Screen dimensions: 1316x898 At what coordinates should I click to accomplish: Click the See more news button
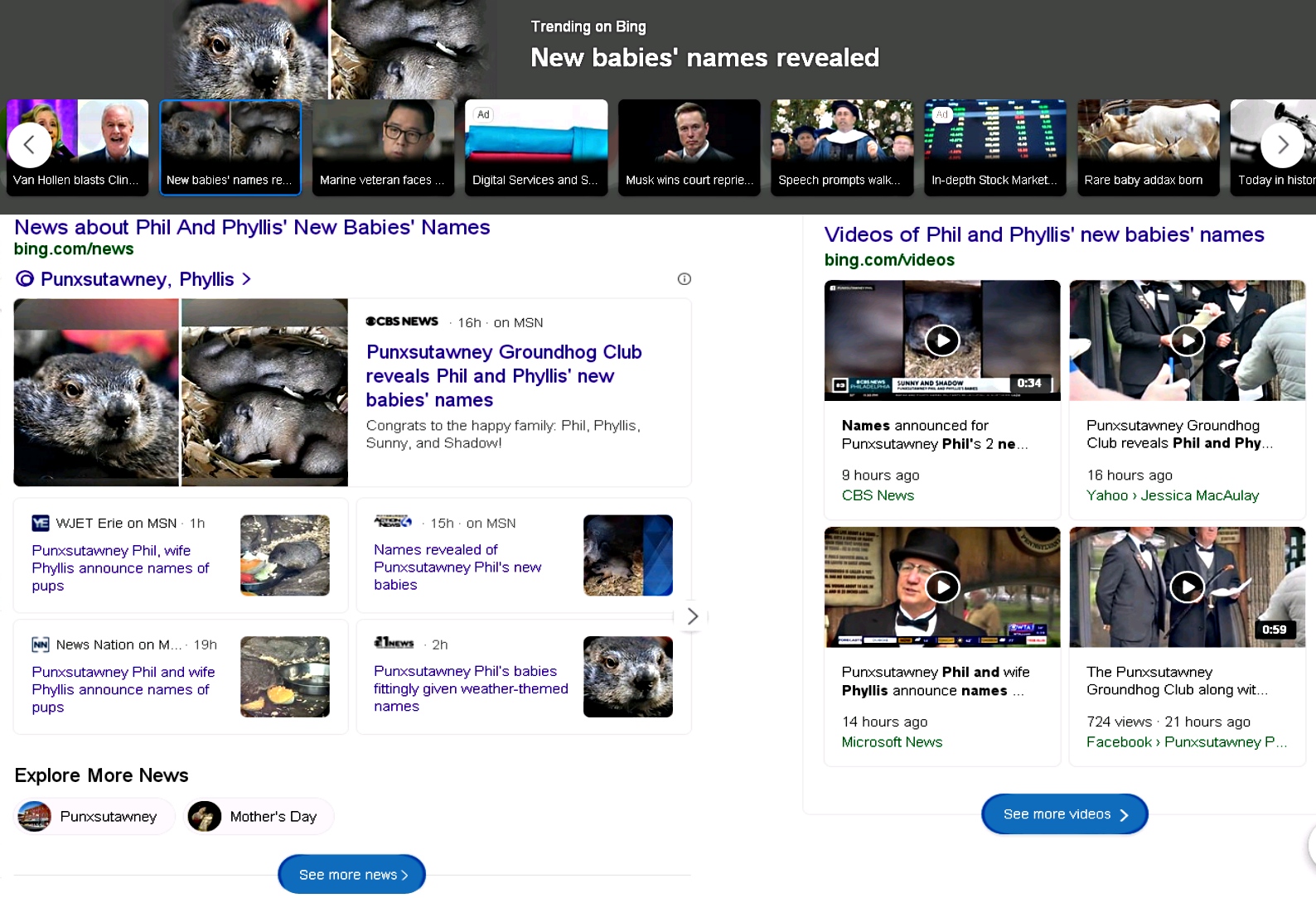click(352, 875)
